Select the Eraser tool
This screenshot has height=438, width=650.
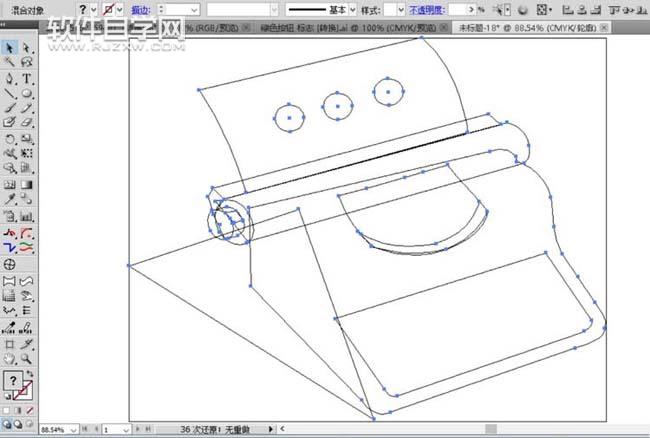tap(27, 122)
